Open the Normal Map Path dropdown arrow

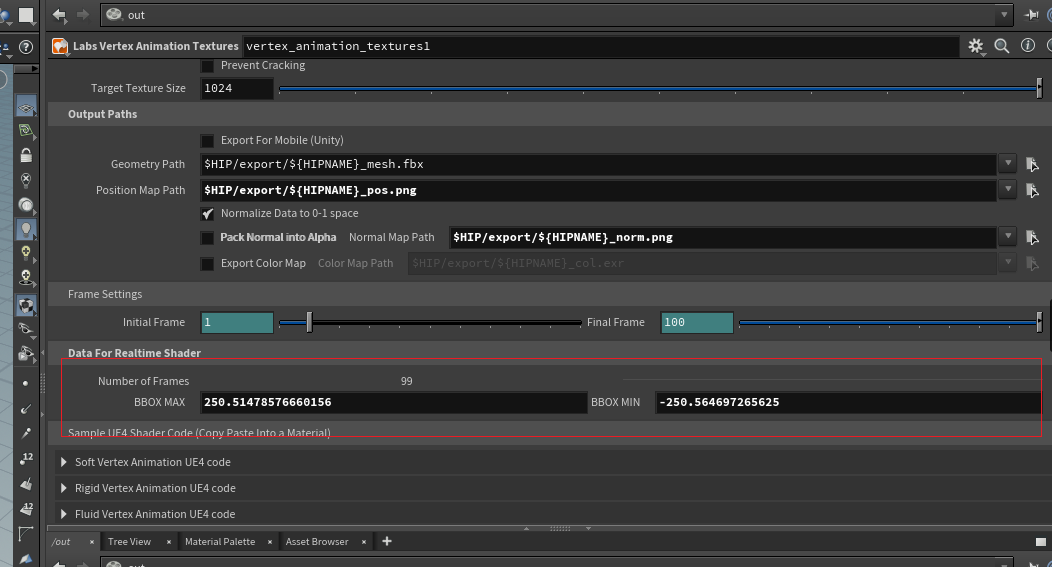coord(1008,237)
